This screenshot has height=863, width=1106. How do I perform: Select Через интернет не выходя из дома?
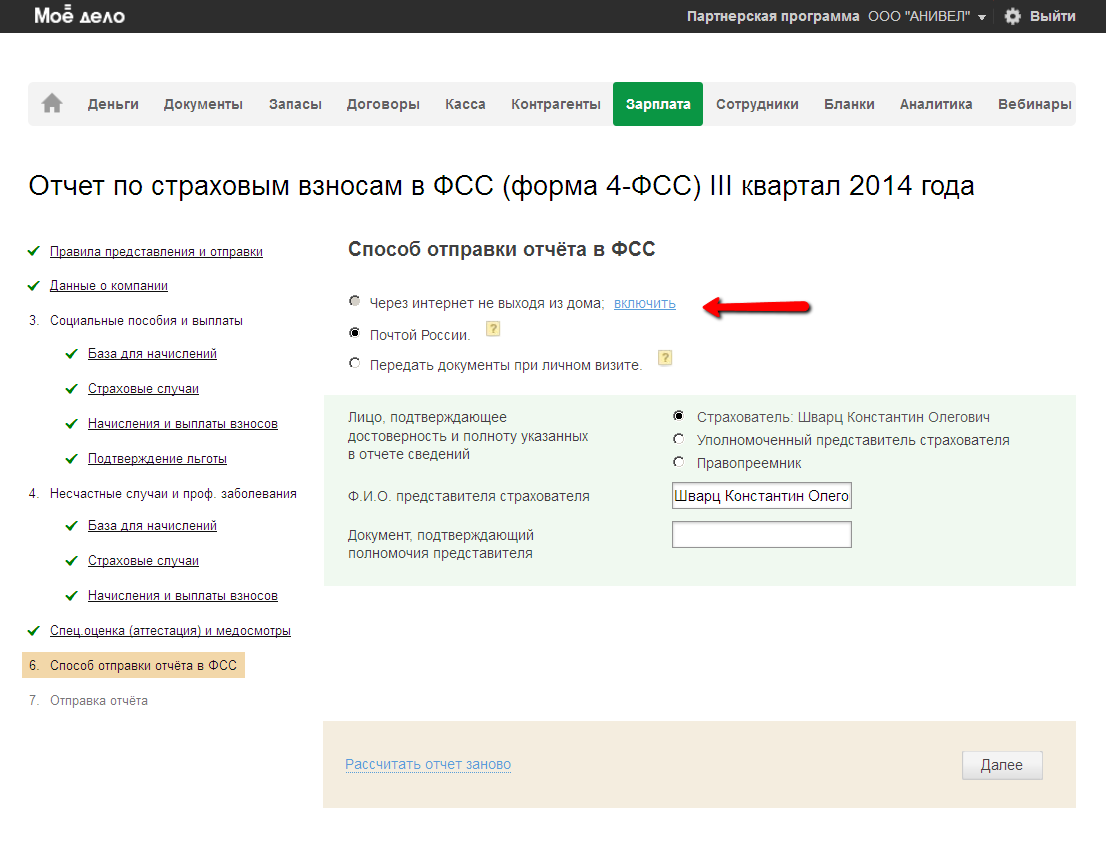point(354,302)
